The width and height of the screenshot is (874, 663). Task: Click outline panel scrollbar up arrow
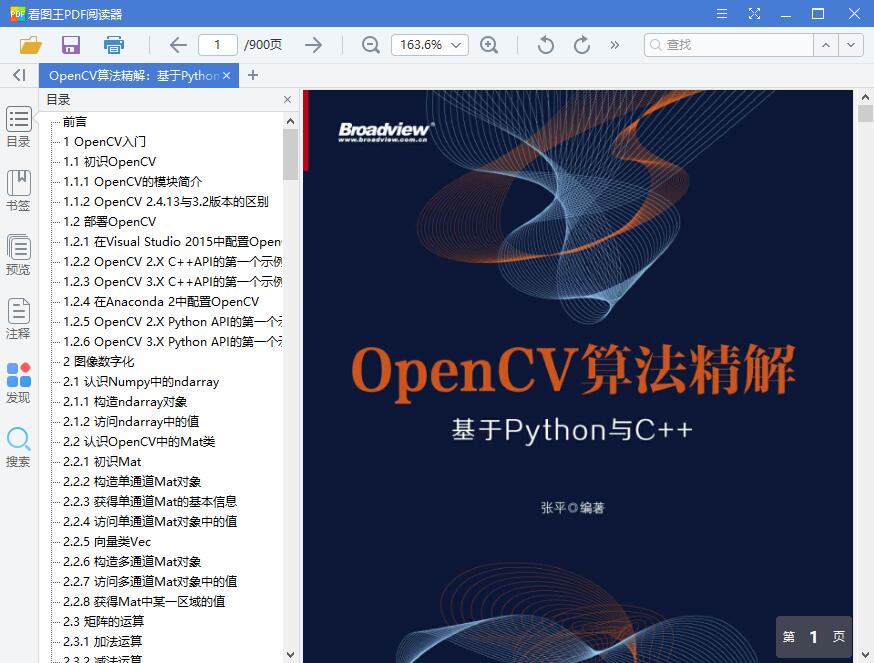click(290, 121)
